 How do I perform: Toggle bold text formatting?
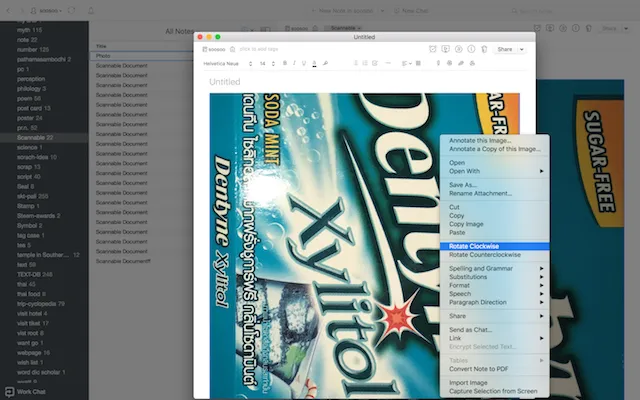click(x=284, y=63)
